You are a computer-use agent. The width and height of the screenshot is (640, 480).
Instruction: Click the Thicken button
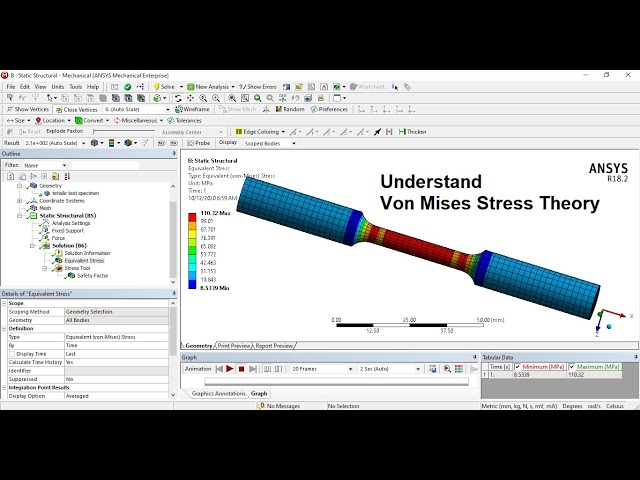412,131
